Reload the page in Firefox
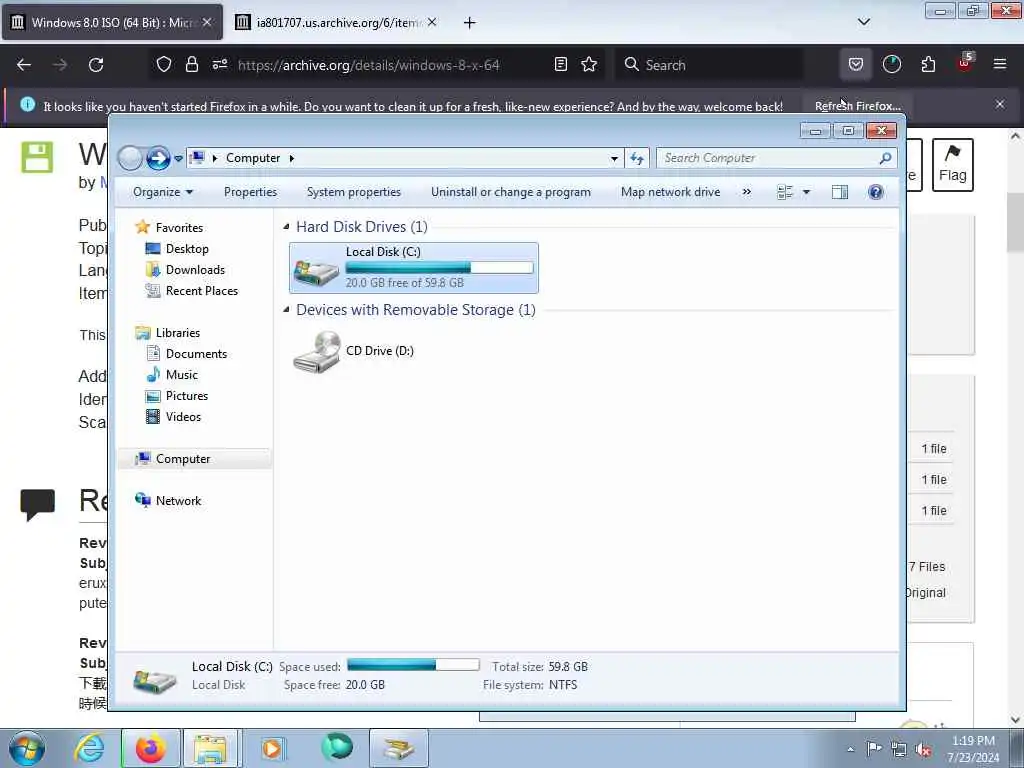Image resolution: width=1024 pixels, height=768 pixels. tap(96, 65)
